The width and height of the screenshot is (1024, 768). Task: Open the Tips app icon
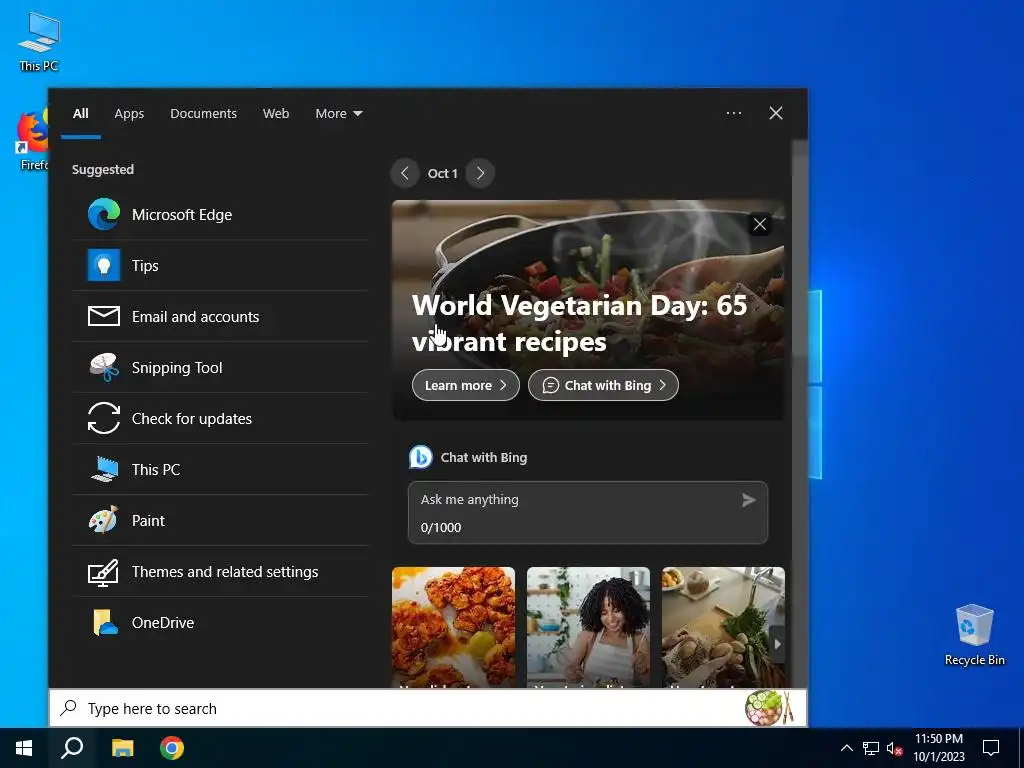pos(104,265)
